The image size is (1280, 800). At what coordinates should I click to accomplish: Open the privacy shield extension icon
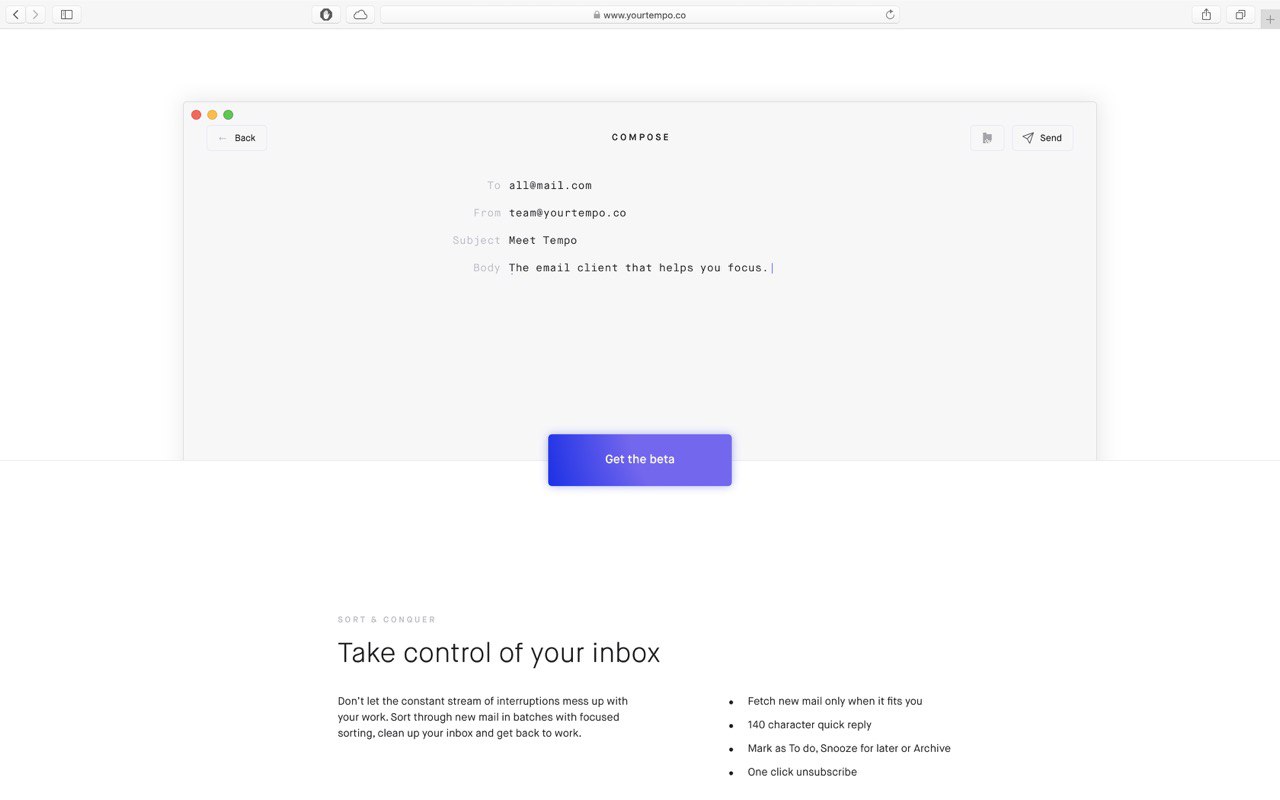tap(326, 15)
